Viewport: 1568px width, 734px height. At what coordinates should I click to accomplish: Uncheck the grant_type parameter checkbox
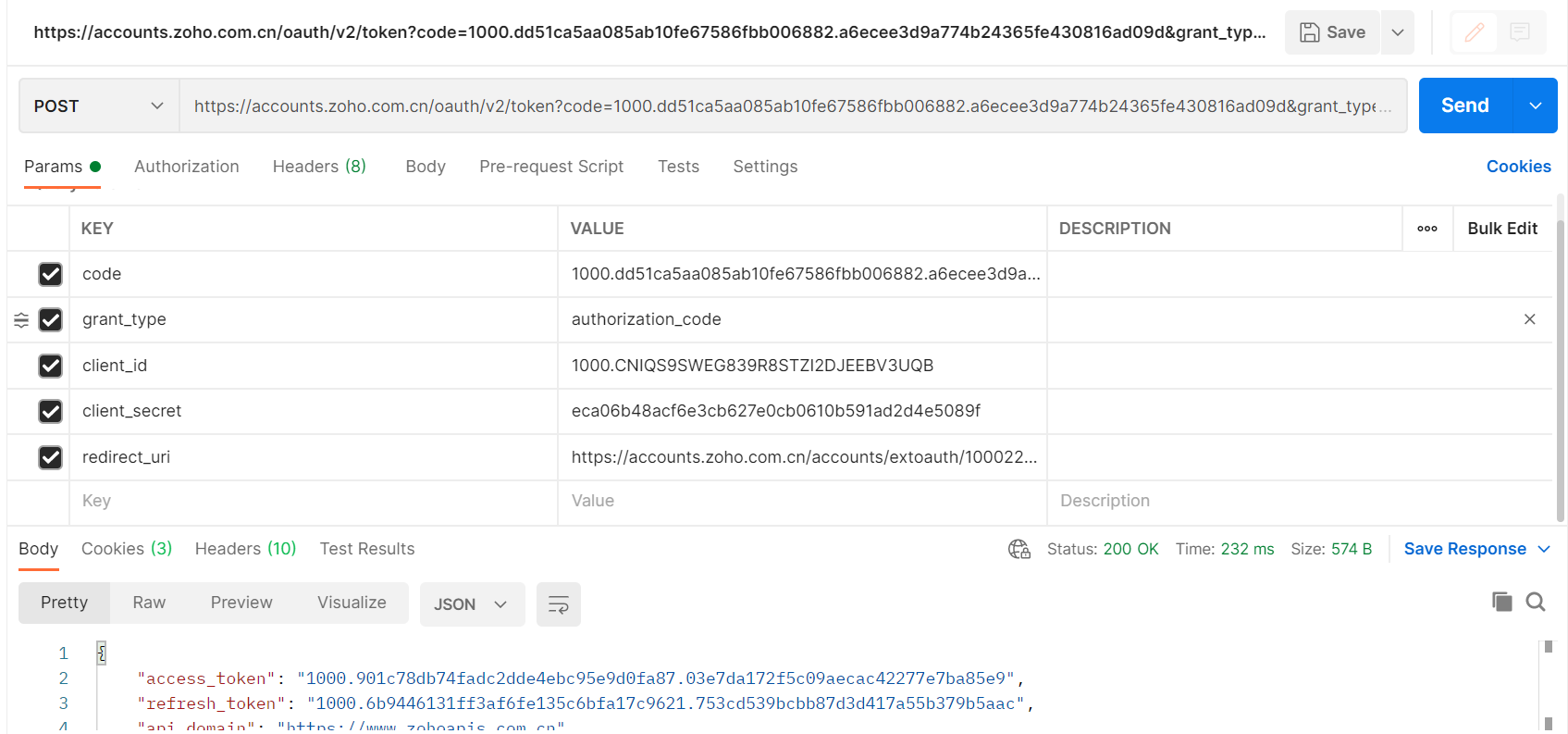51,319
